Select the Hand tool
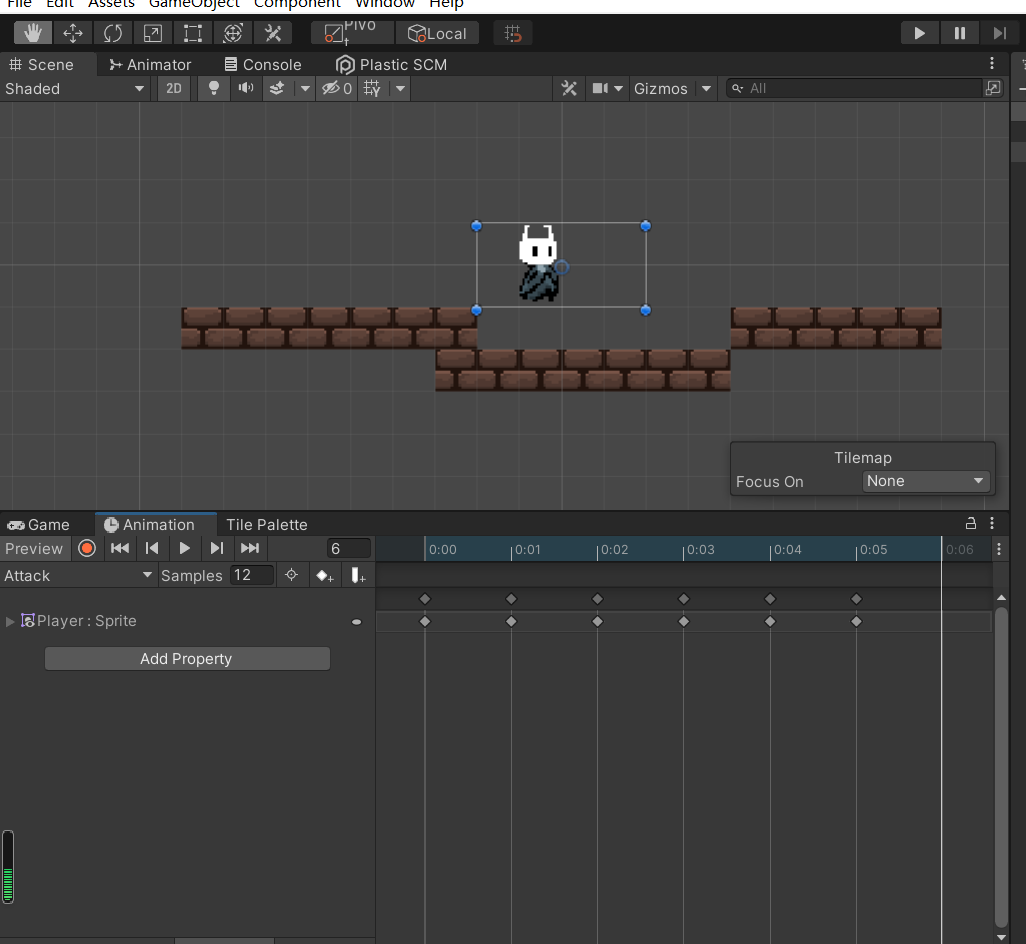The width and height of the screenshot is (1026, 944). click(33, 33)
